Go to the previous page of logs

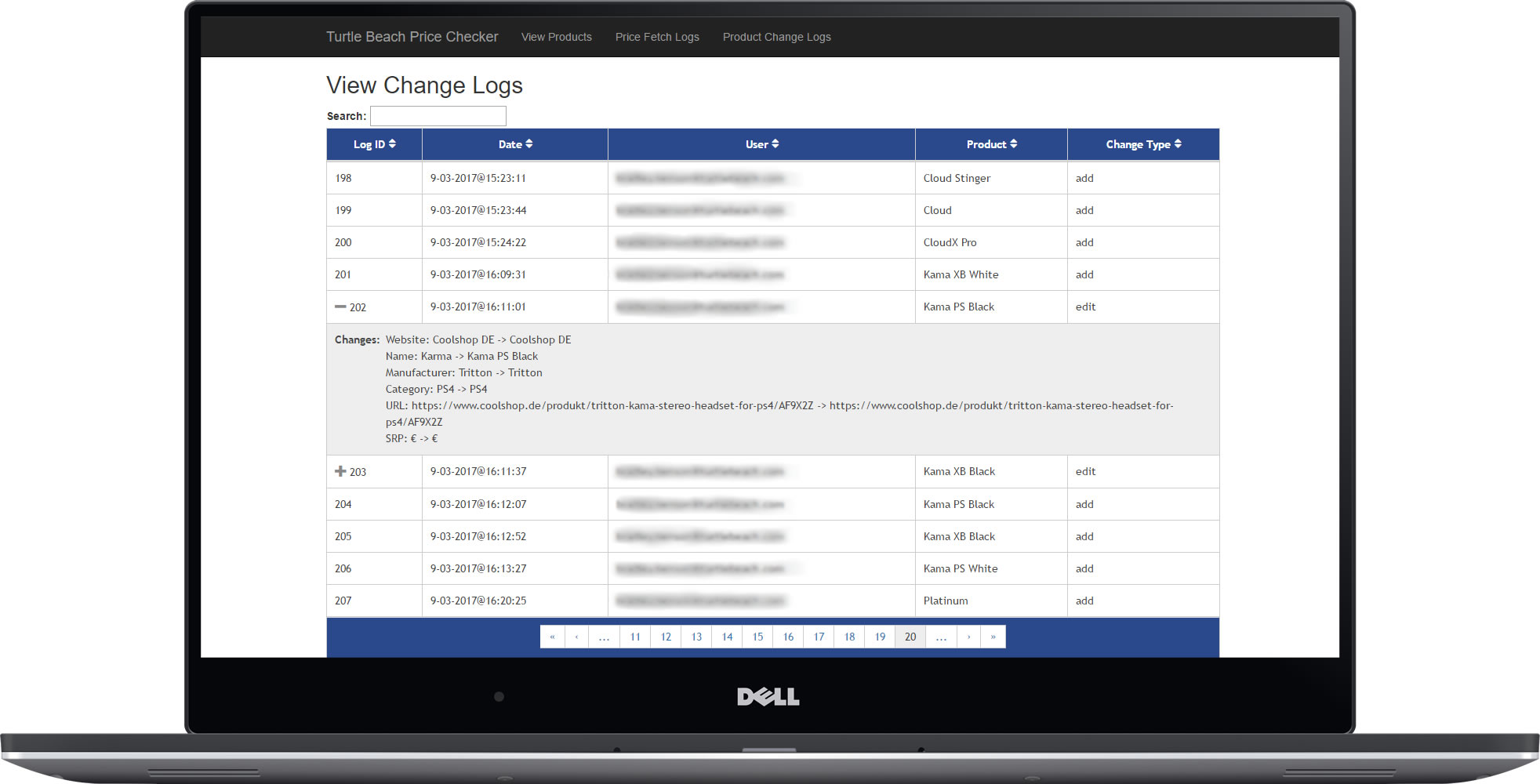click(577, 637)
